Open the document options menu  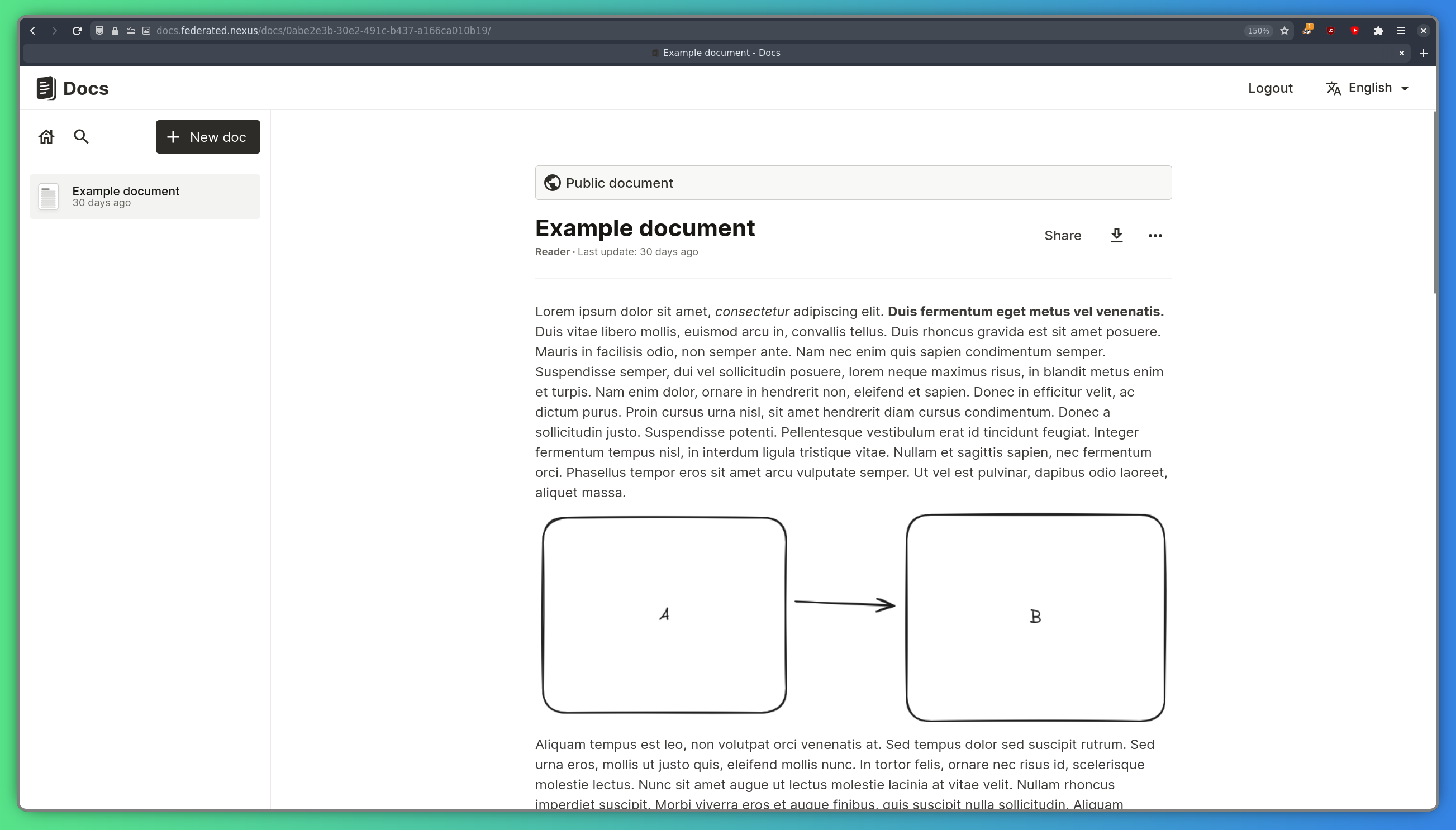tap(1154, 236)
